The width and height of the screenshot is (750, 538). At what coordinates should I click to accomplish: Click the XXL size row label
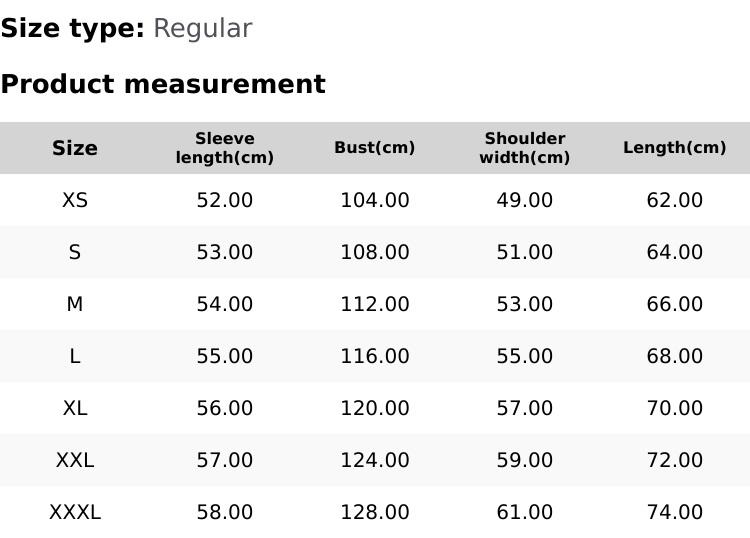75,460
